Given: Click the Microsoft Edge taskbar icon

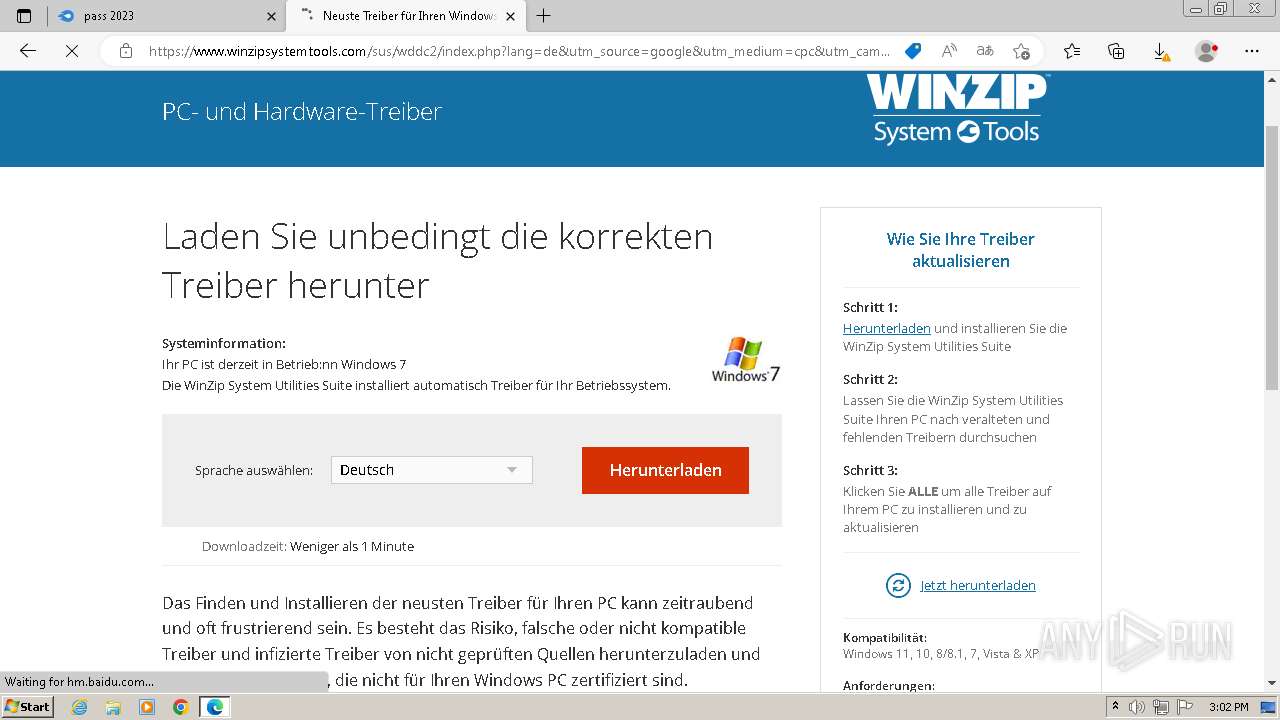Looking at the screenshot, I should tap(214, 707).
